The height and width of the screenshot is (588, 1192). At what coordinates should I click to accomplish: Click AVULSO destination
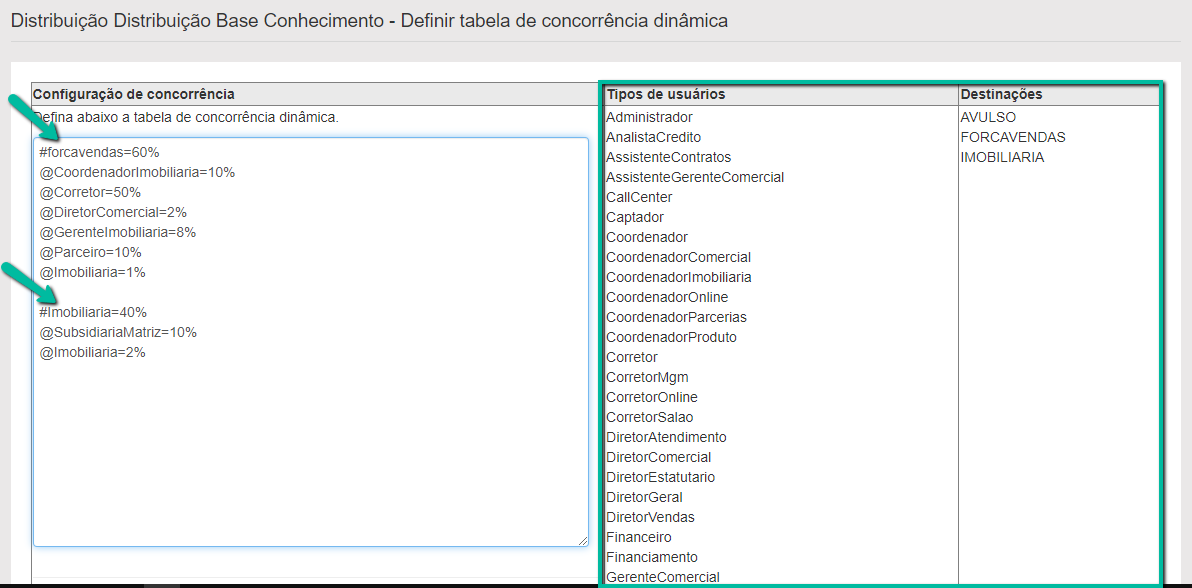[988, 117]
